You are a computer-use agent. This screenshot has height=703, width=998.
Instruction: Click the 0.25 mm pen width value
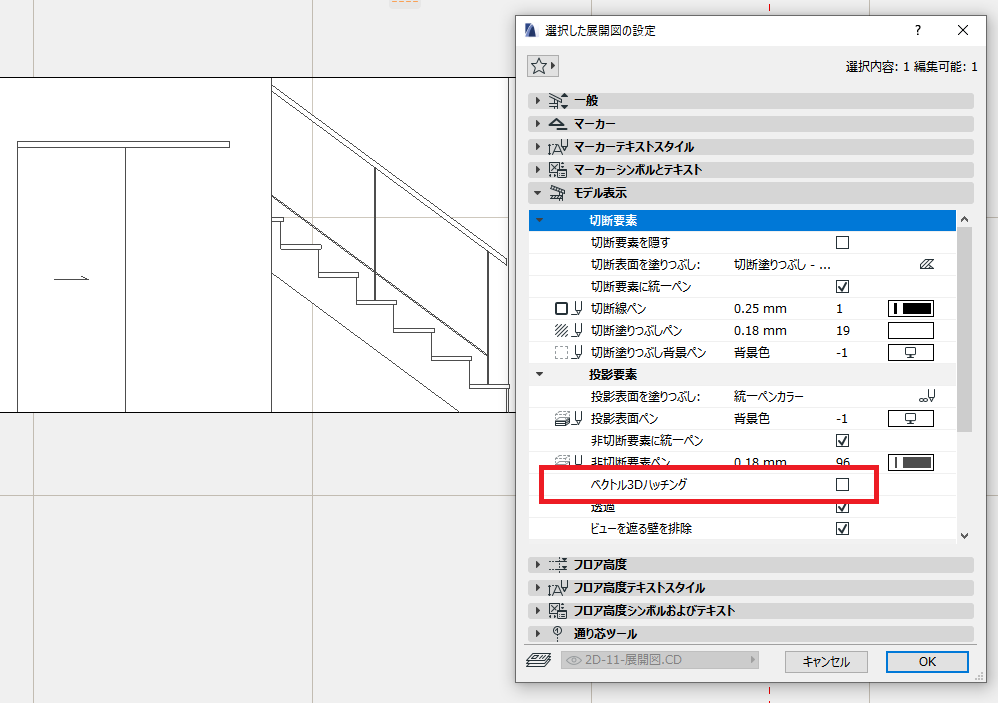[760, 309]
